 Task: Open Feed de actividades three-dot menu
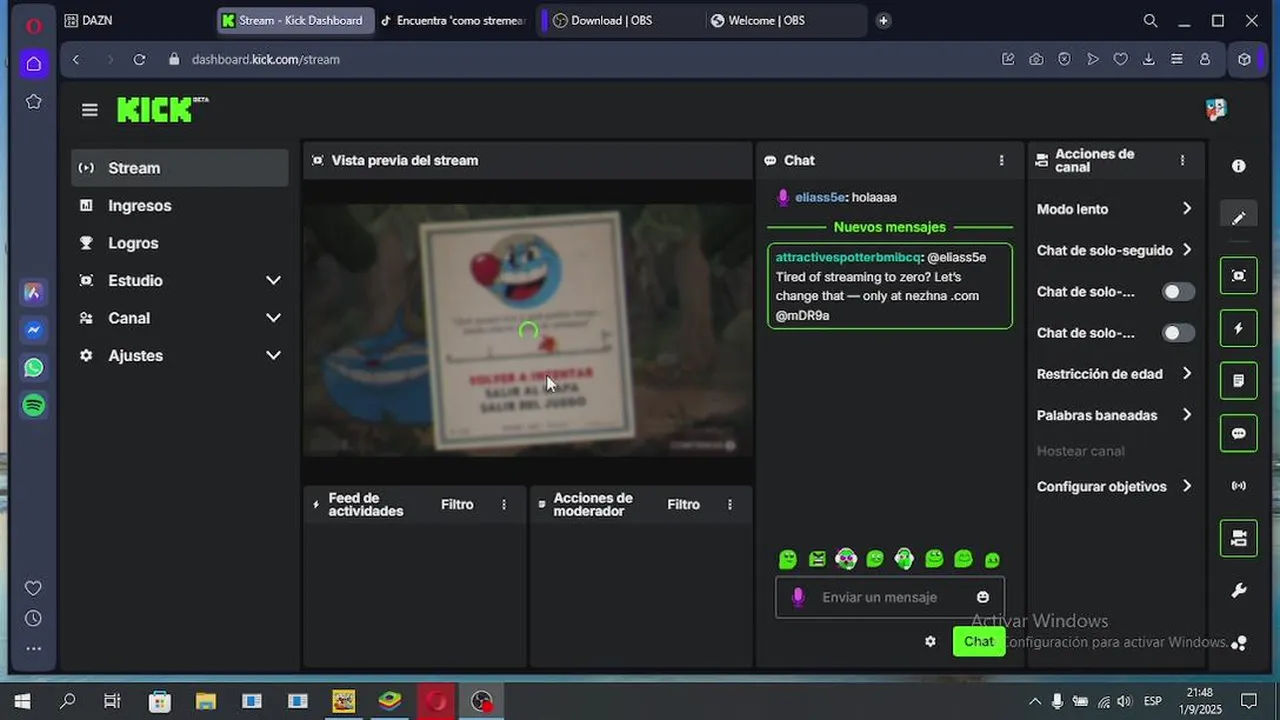point(504,505)
